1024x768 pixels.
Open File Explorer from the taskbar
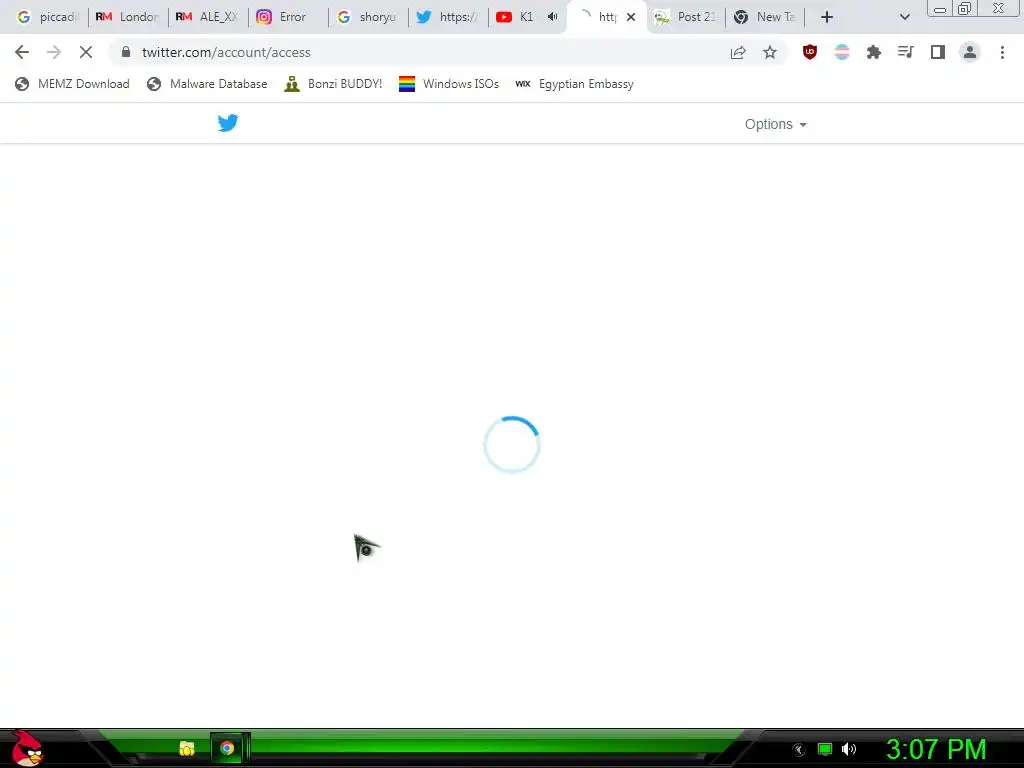[187, 748]
